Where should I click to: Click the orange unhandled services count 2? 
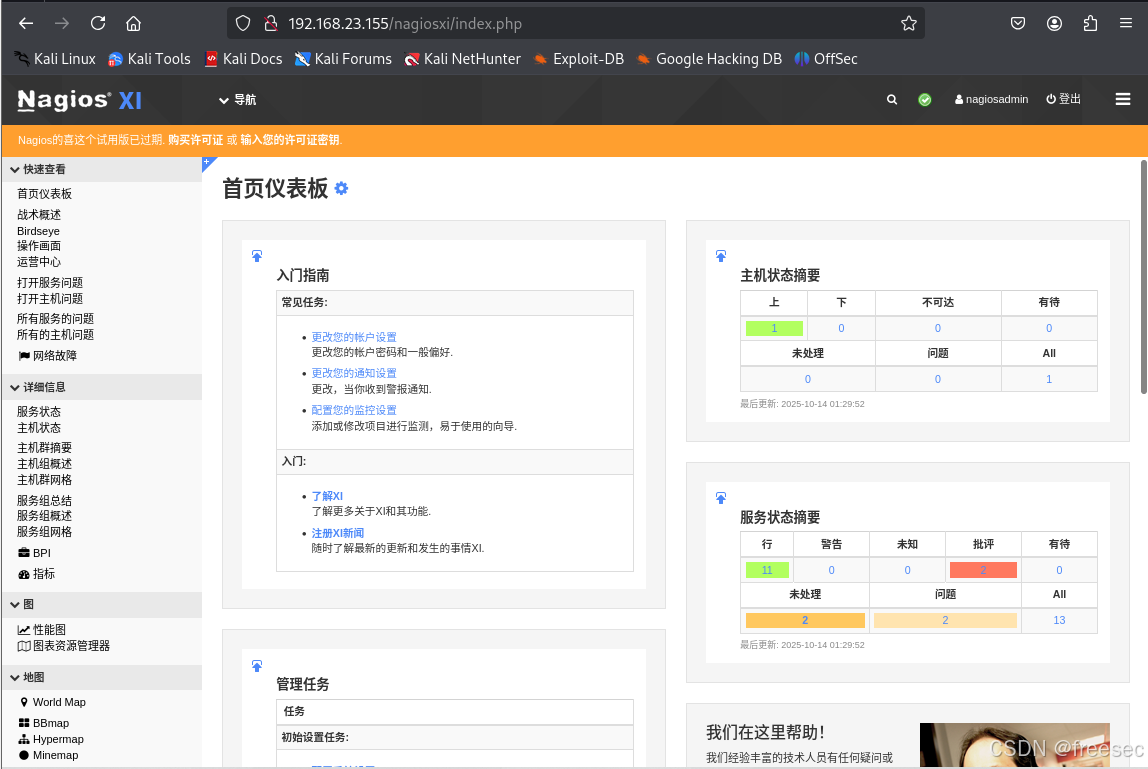(x=805, y=620)
